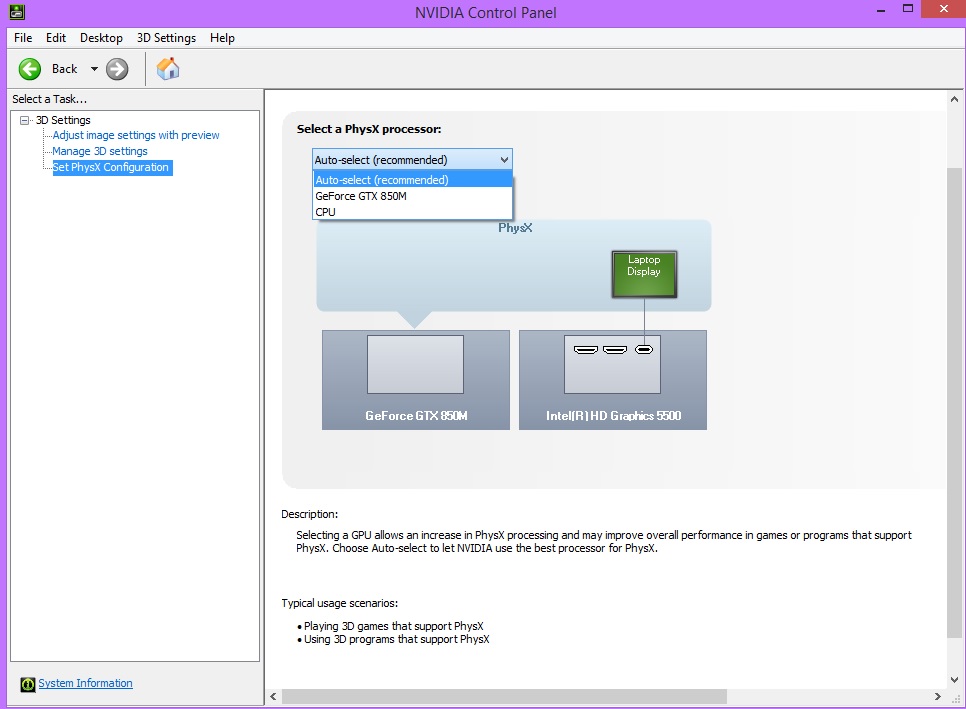This screenshot has width=966, height=709.
Task: Select Manage 3D settings
Action: click(x=100, y=151)
